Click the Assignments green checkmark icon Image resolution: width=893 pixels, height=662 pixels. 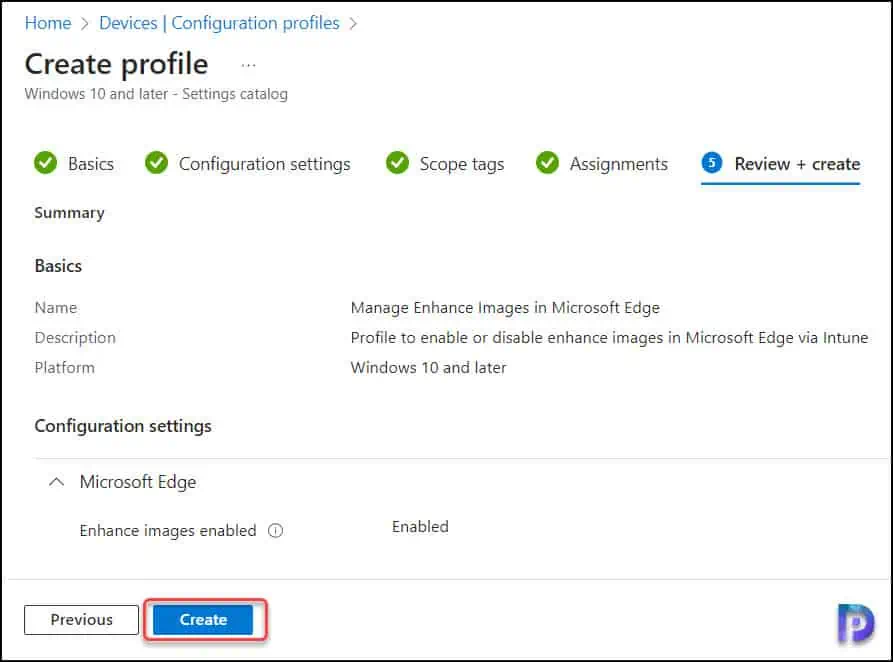tap(547, 163)
